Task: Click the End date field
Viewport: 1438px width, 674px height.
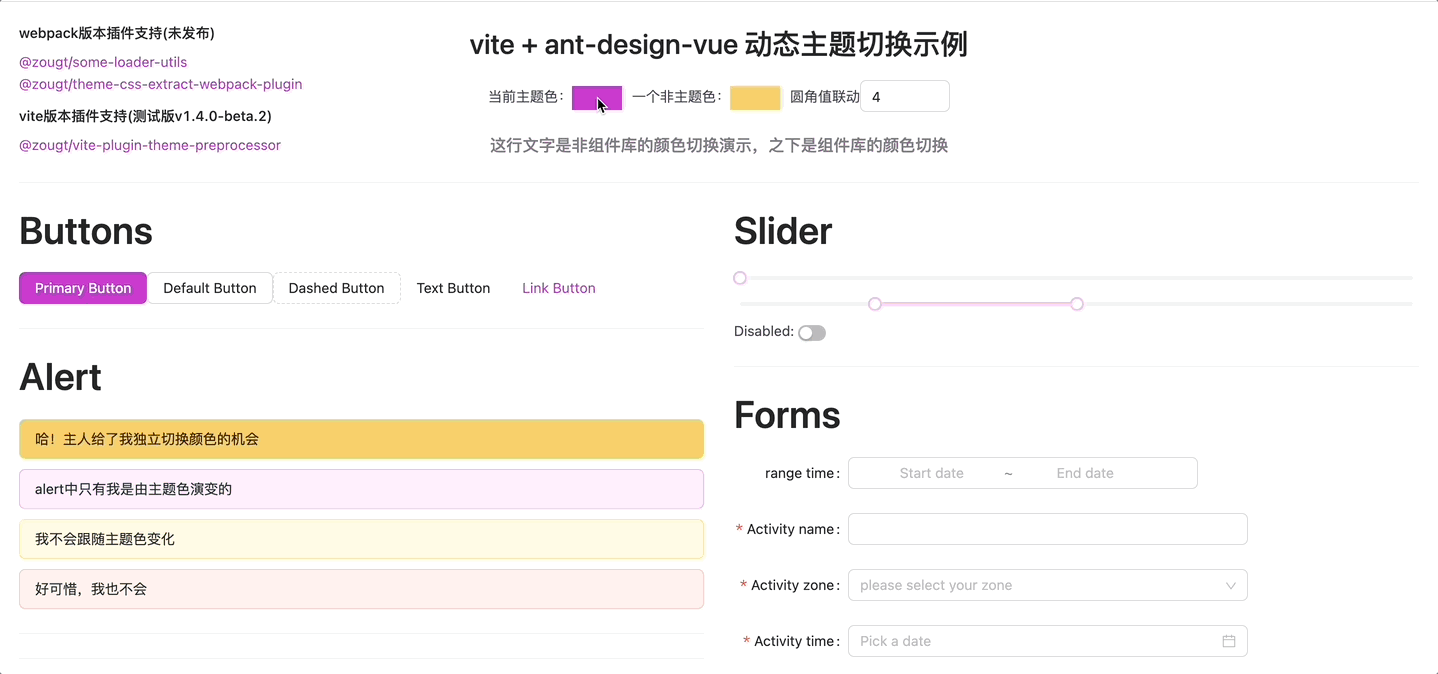Action: 1085,473
